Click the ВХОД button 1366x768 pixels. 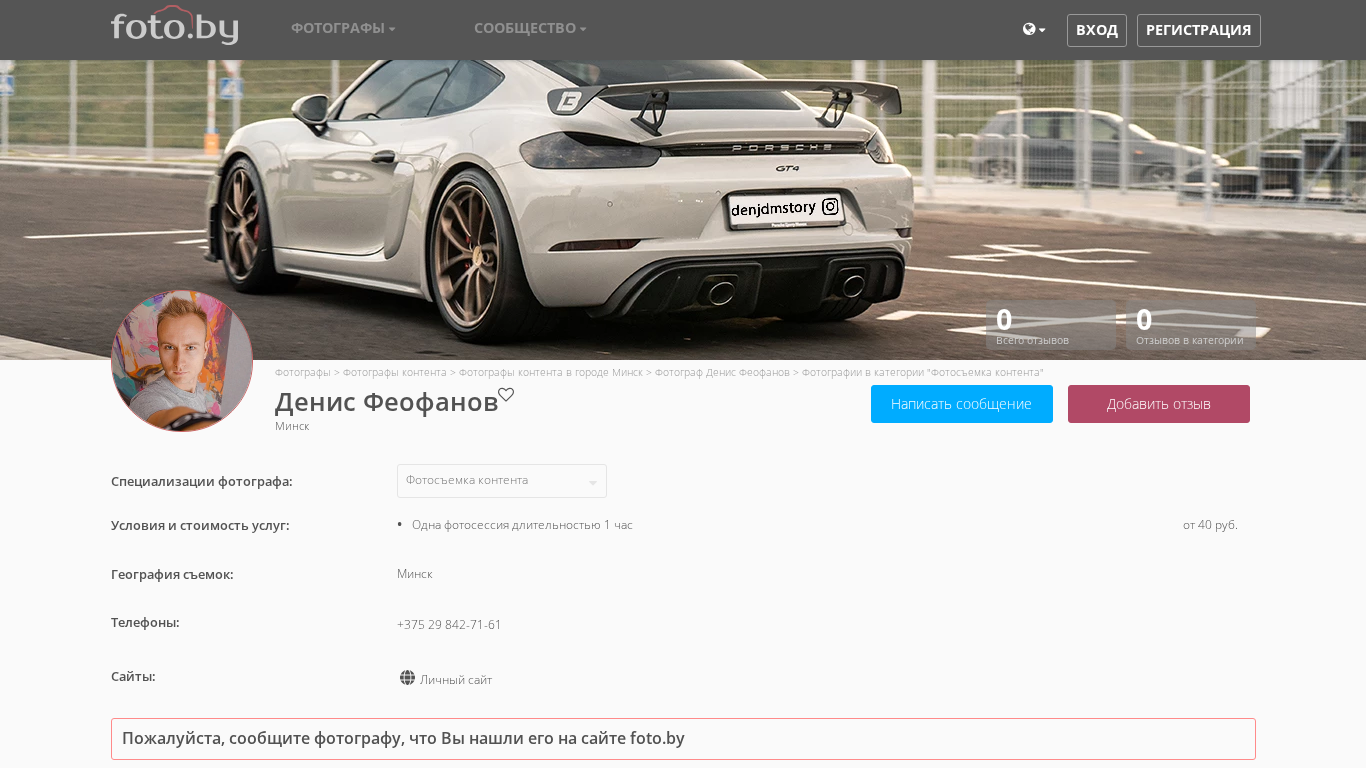(x=1097, y=30)
